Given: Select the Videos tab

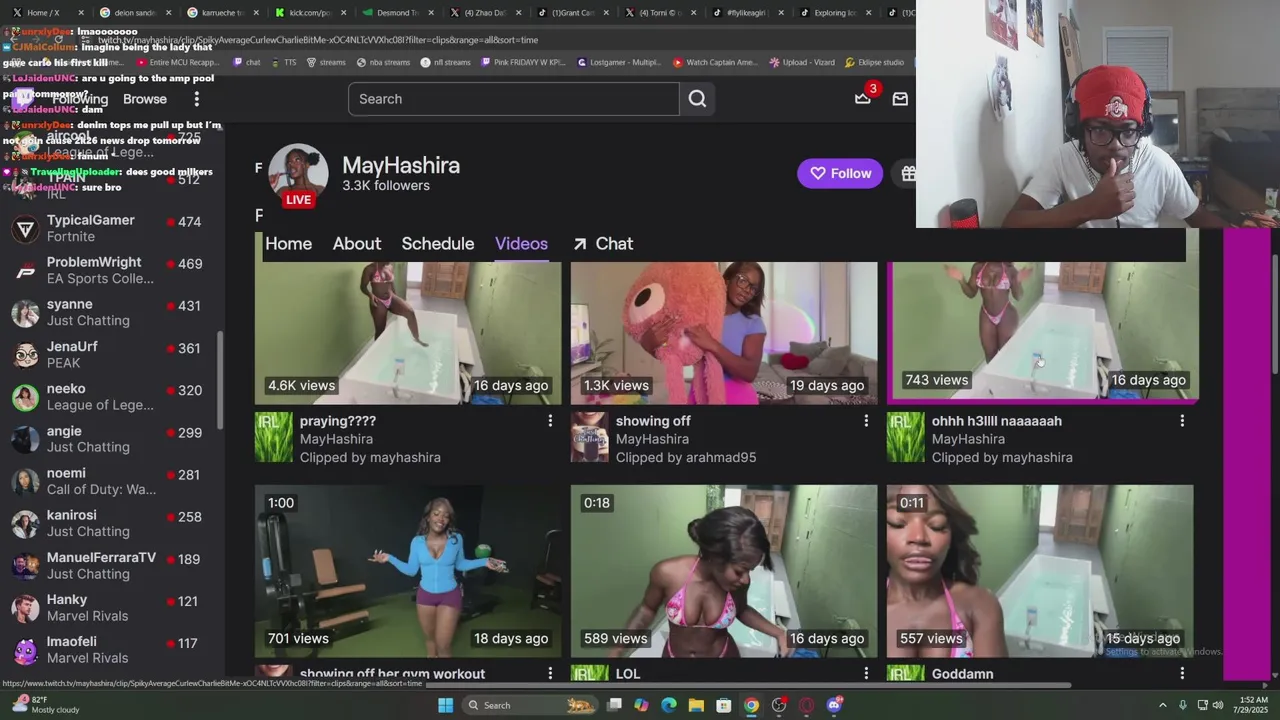Looking at the screenshot, I should pos(521,244).
